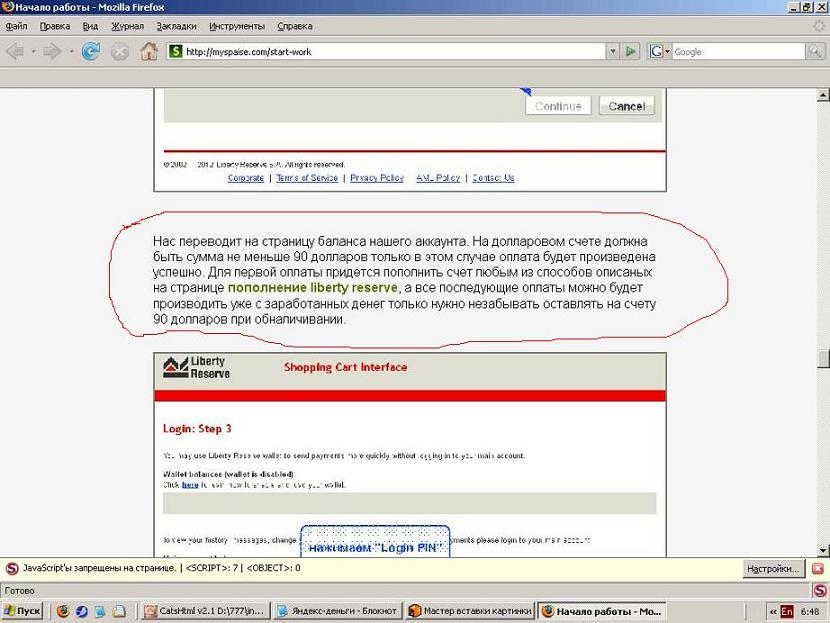Launch Firefox from the quick launch icon
The image size is (830, 623).
coord(63,611)
